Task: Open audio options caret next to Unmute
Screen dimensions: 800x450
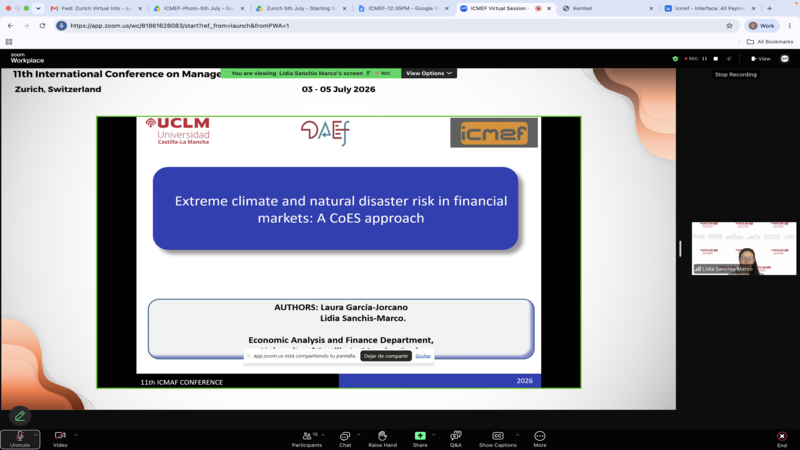Action: point(35,435)
